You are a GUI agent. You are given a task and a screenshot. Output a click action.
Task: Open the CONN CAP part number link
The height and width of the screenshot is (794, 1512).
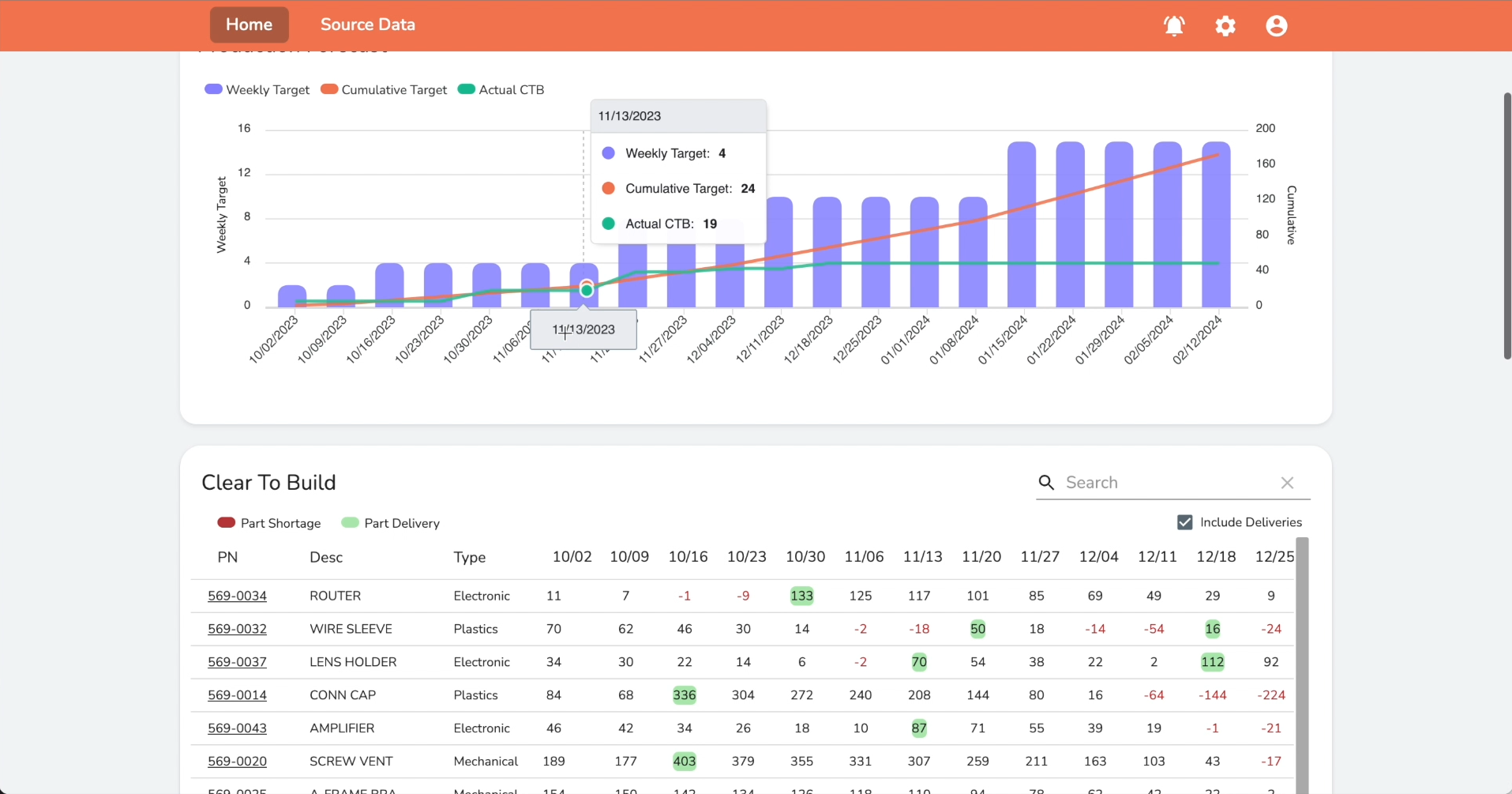(x=237, y=694)
